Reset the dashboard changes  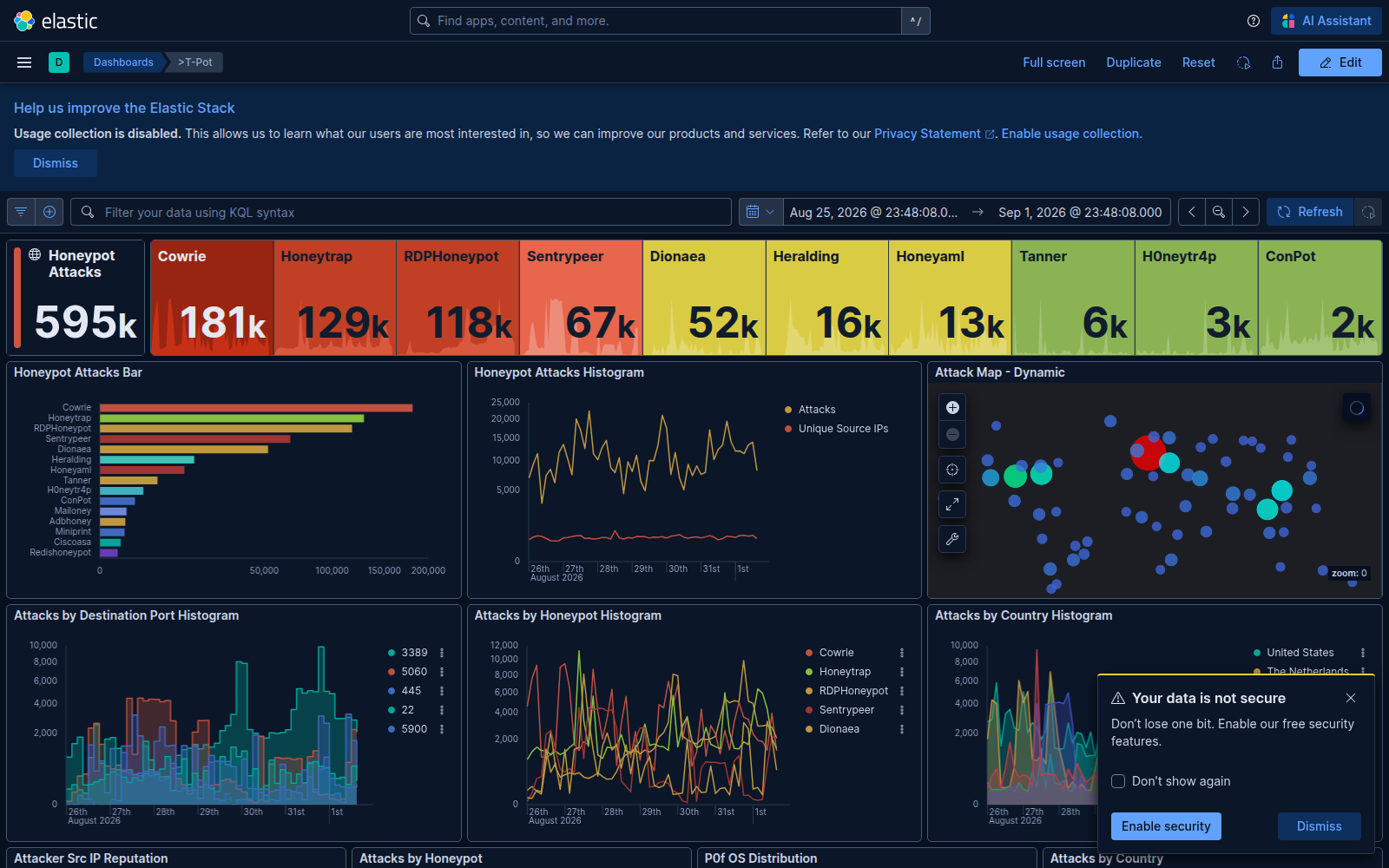pyautogui.click(x=1199, y=62)
